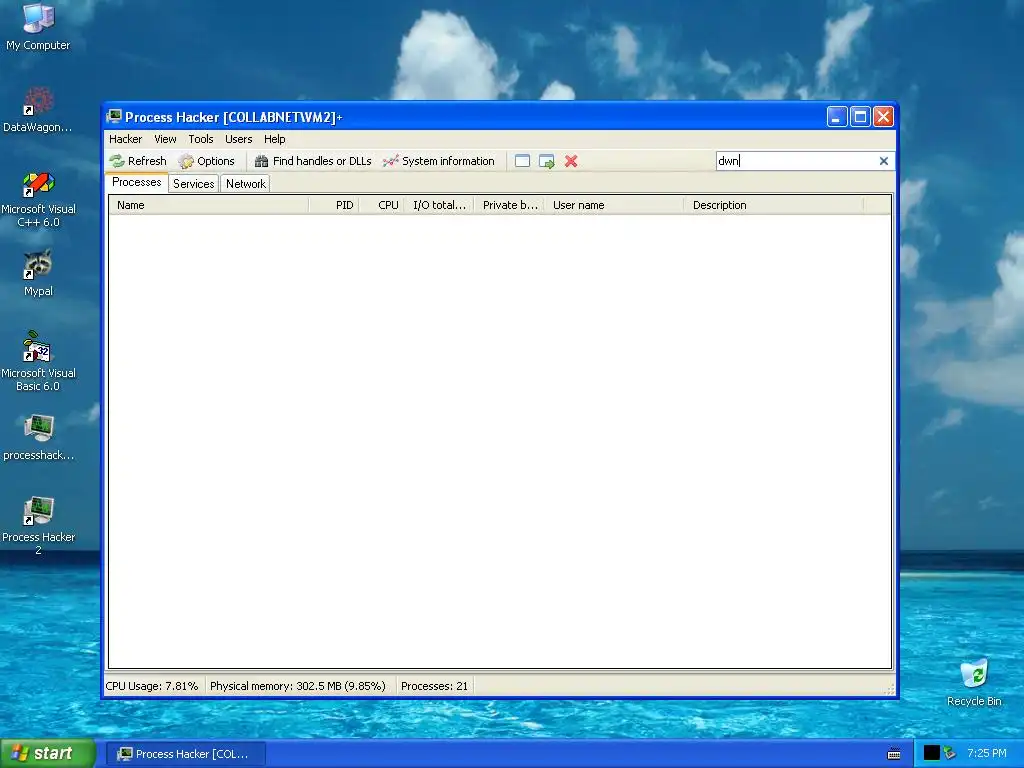Select the processhack... desktop icon
Viewport: 1024px width, 768px height.
38,438
